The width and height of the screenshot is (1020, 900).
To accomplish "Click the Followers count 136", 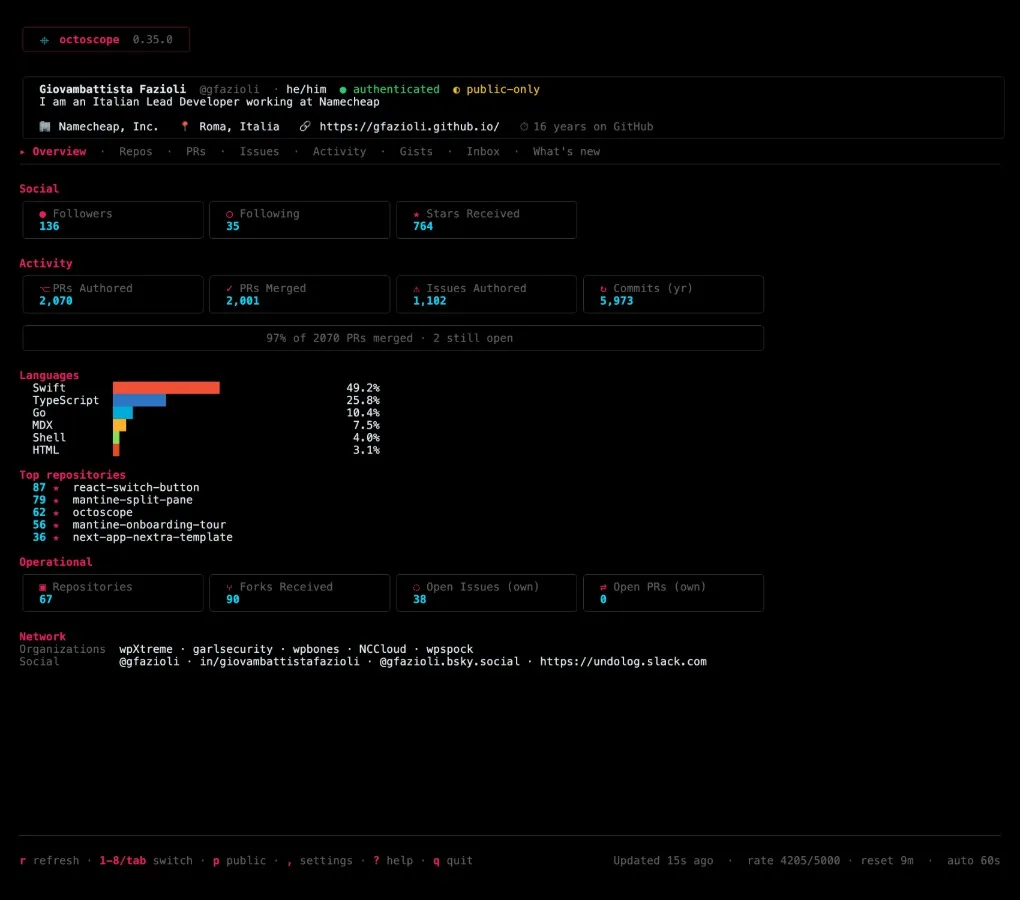I will coord(49,226).
